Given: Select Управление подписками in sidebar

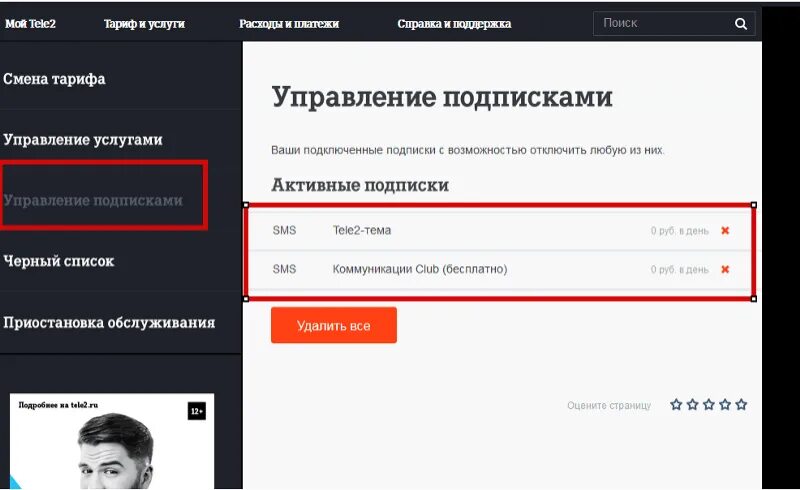Looking at the screenshot, I should point(93,200).
